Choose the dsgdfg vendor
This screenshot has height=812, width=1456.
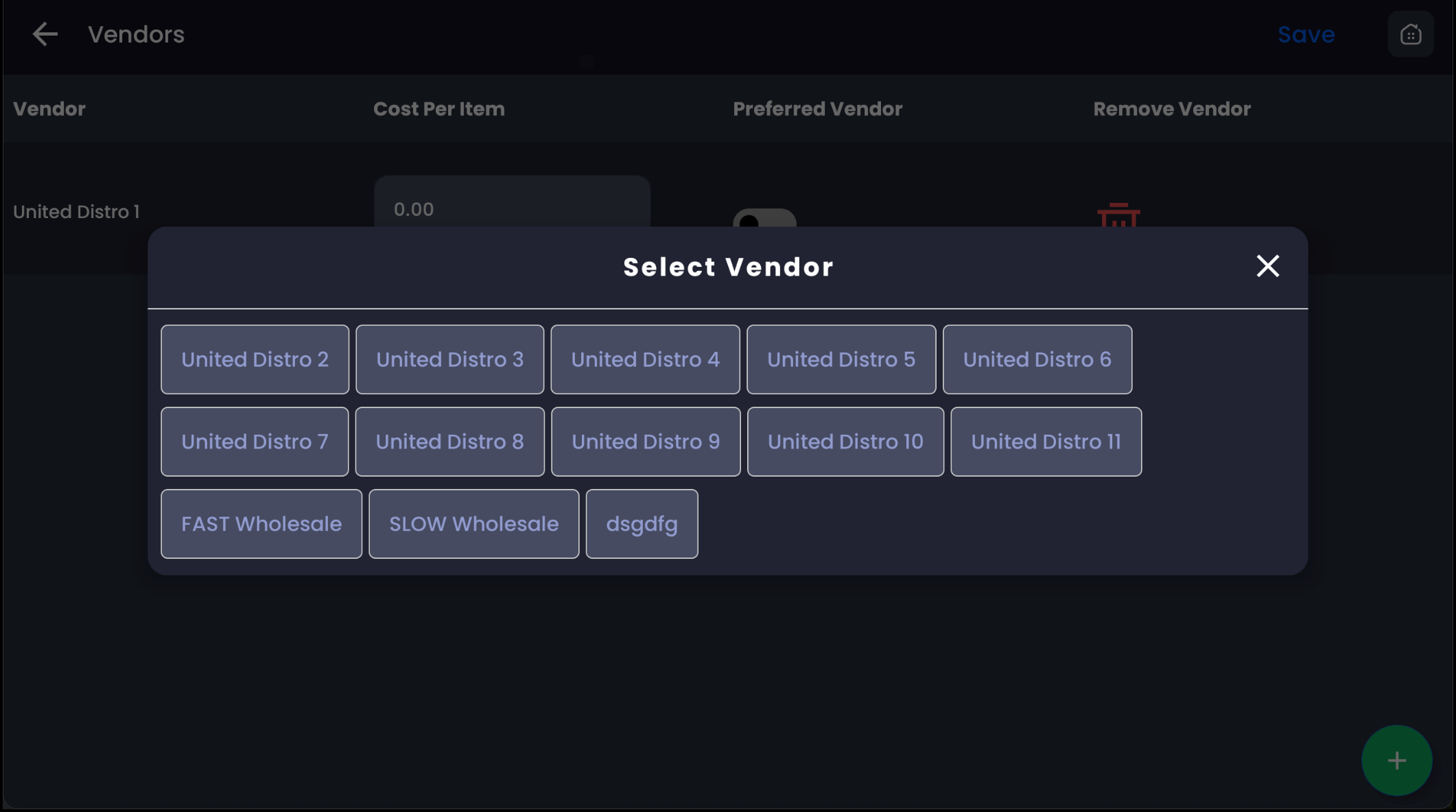coord(642,524)
